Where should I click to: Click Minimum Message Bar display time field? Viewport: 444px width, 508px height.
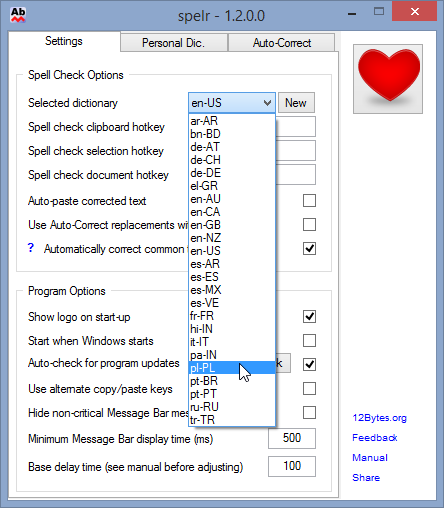pyautogui.click(x=292, y=438)
